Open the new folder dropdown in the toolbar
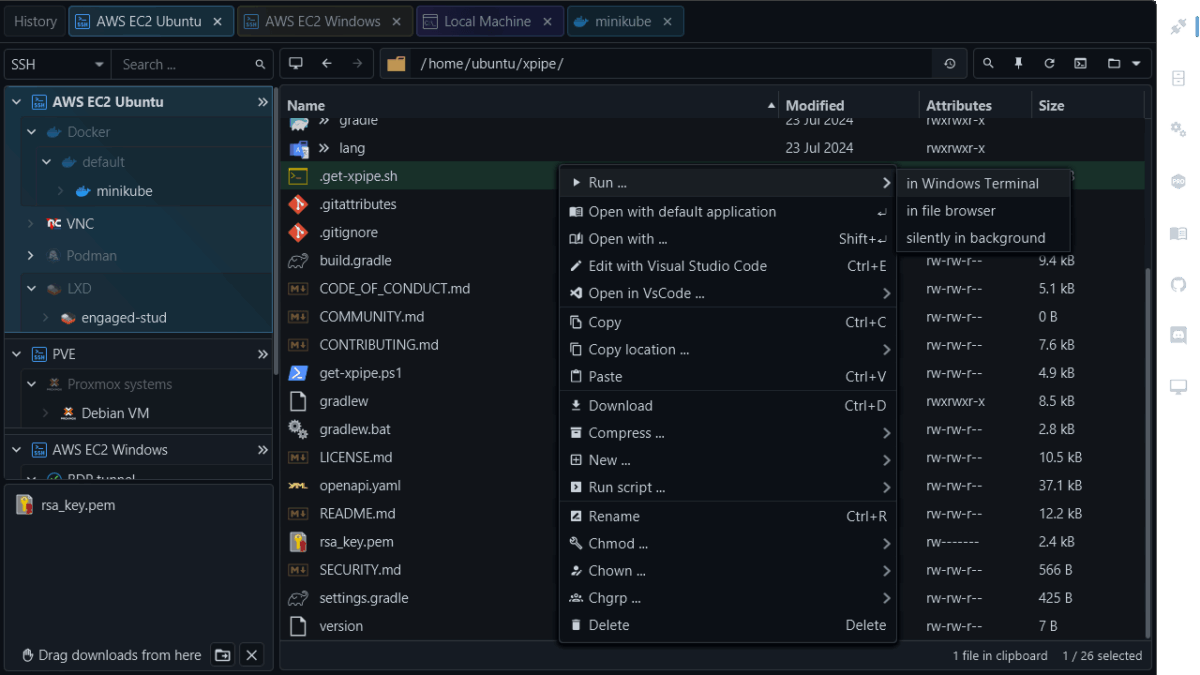The width and height of the screenshot is (1200, 675). click(x=1124, y=64)
